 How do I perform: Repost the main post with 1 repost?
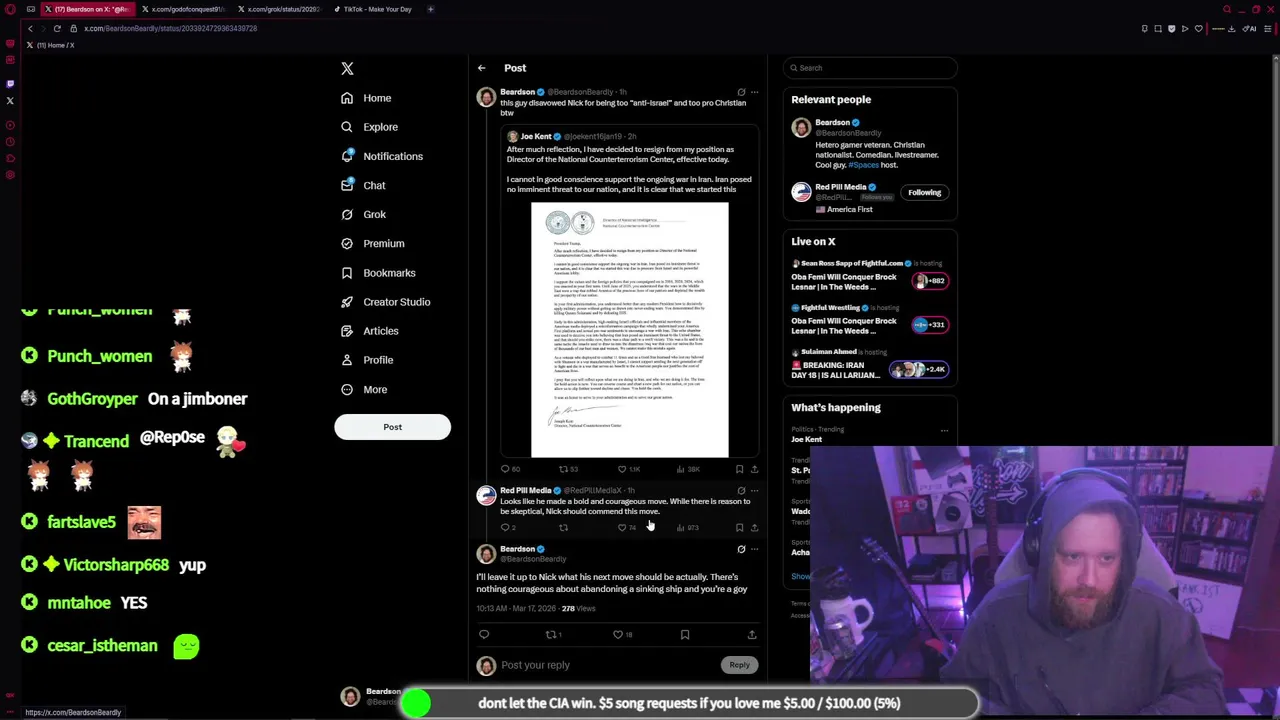click(x=553, y=634)
